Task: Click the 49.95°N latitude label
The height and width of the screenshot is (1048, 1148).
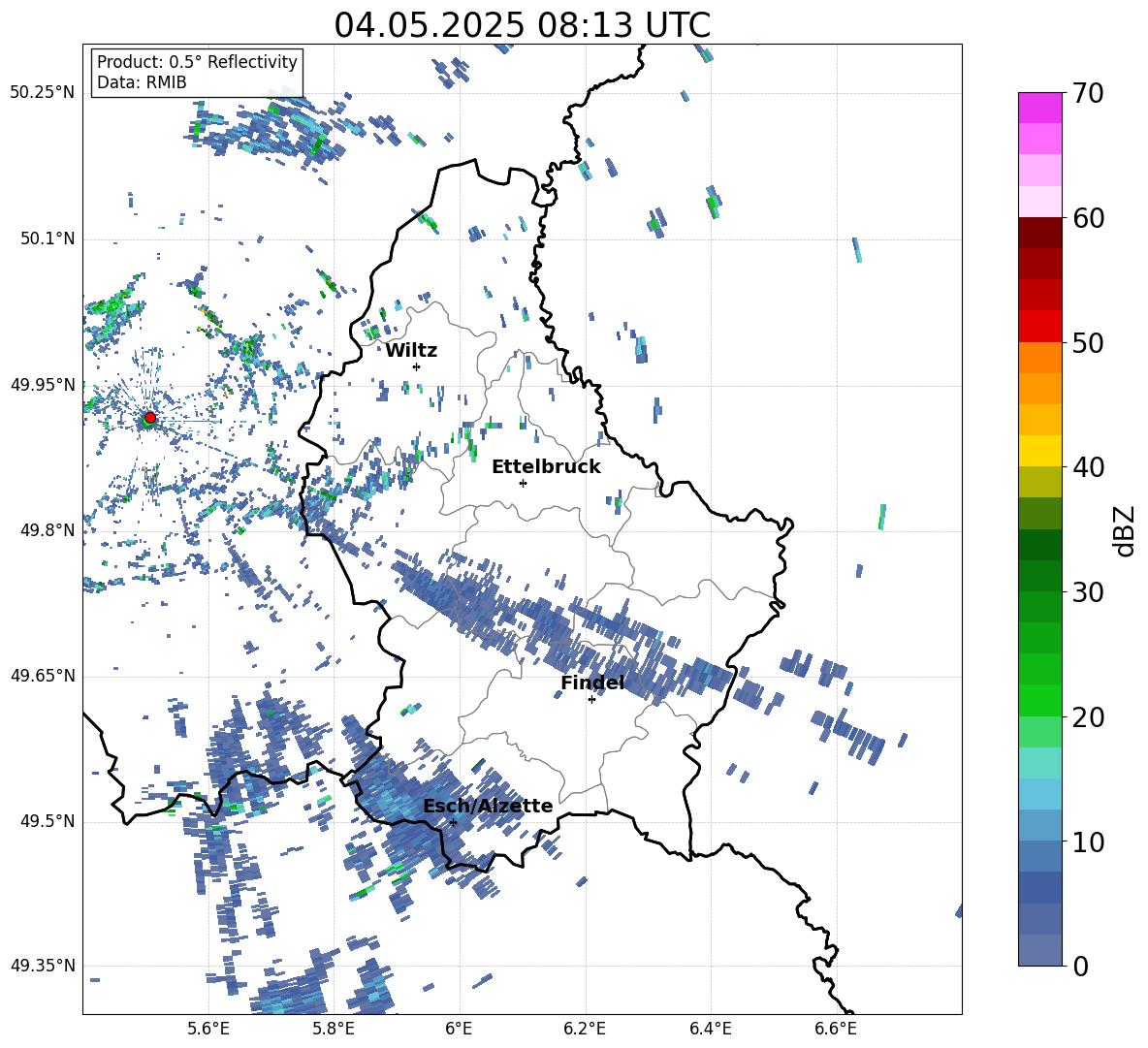Action: pyautogui.click(x=43, y=384)
